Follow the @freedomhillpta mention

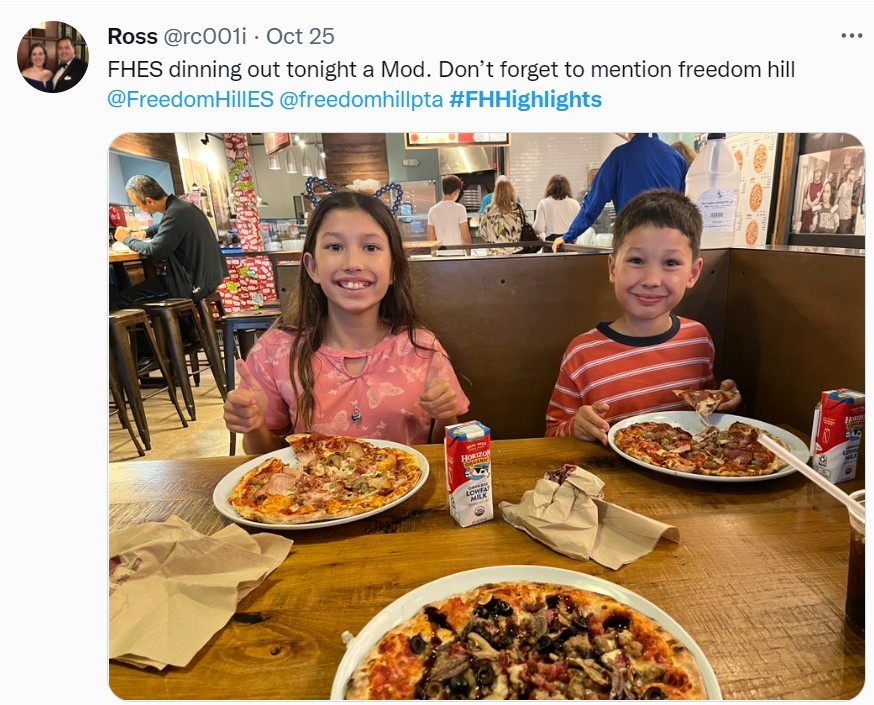[x=361, y=99]
